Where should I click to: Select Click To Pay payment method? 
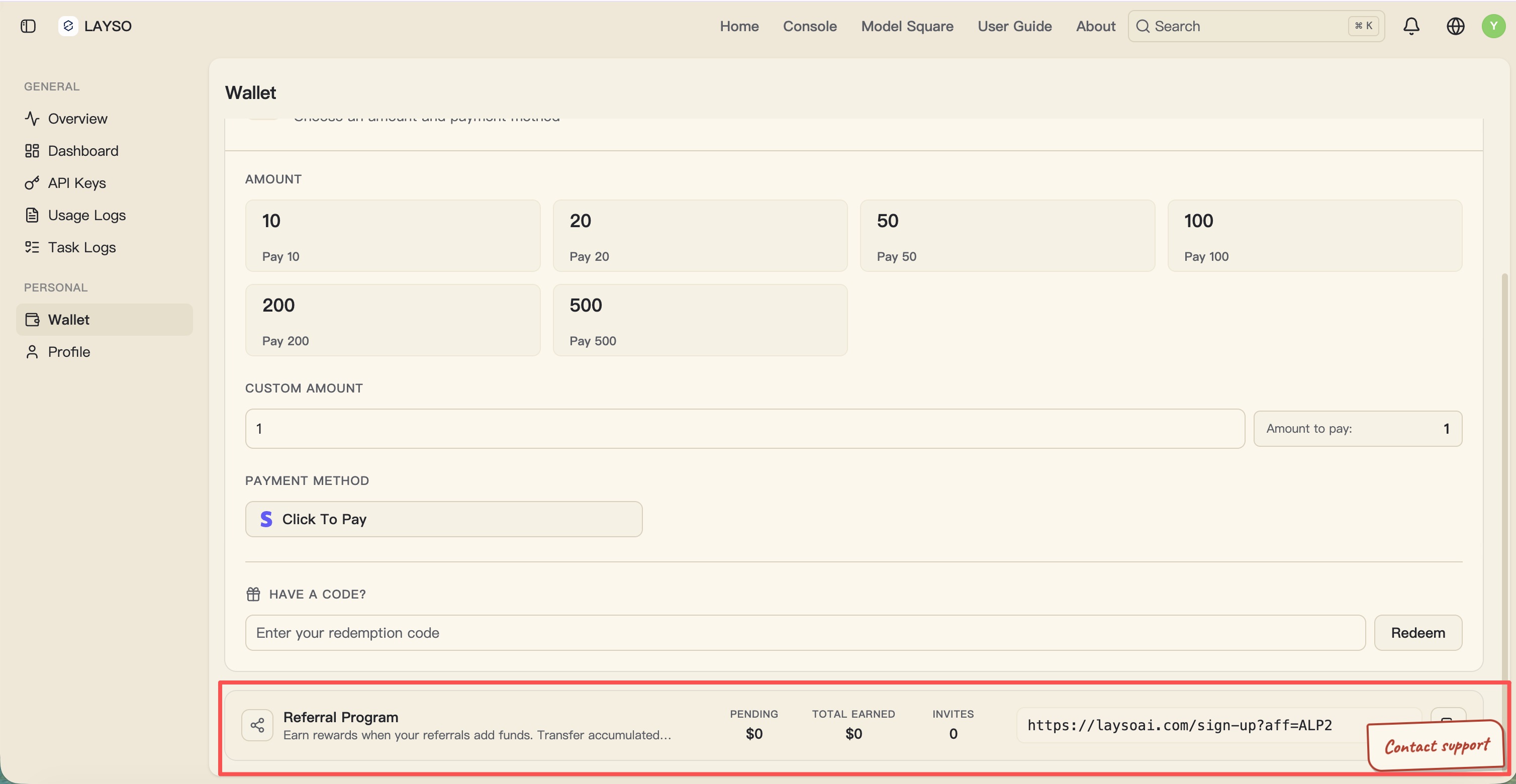point(444,519)
